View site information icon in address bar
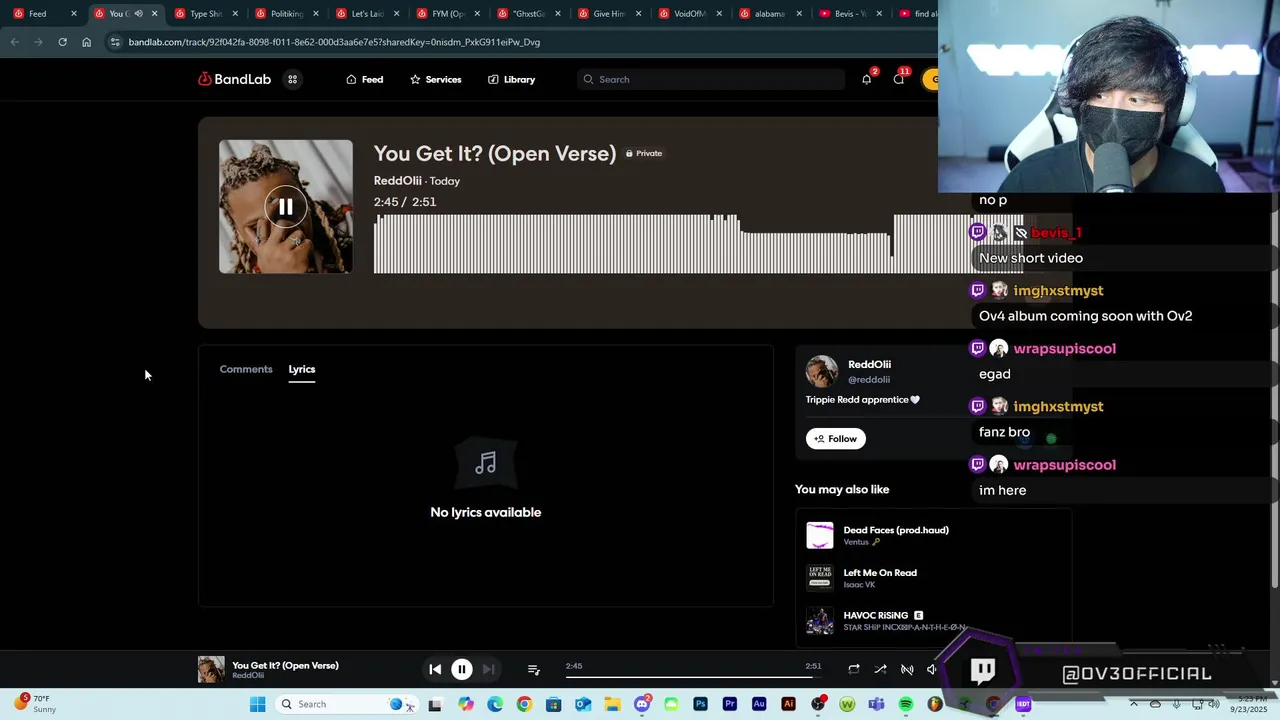The height and width of the screenshot is (720, 1280). tap(115, 42)
